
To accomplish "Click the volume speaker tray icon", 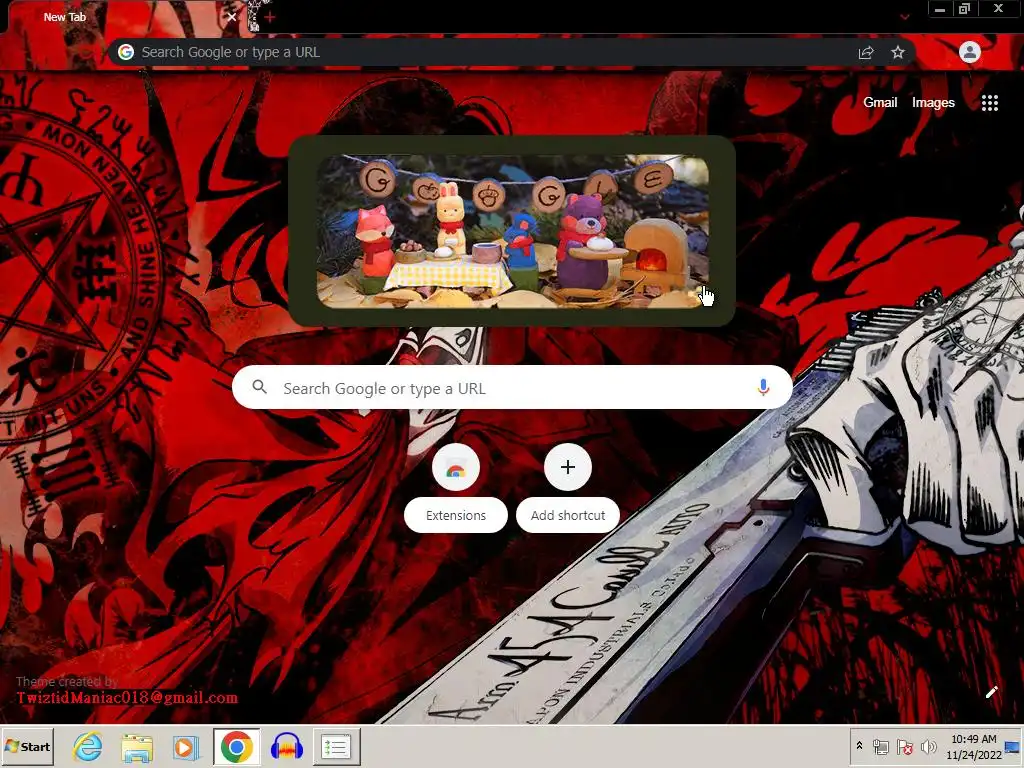I will click(x=928, y=746).
